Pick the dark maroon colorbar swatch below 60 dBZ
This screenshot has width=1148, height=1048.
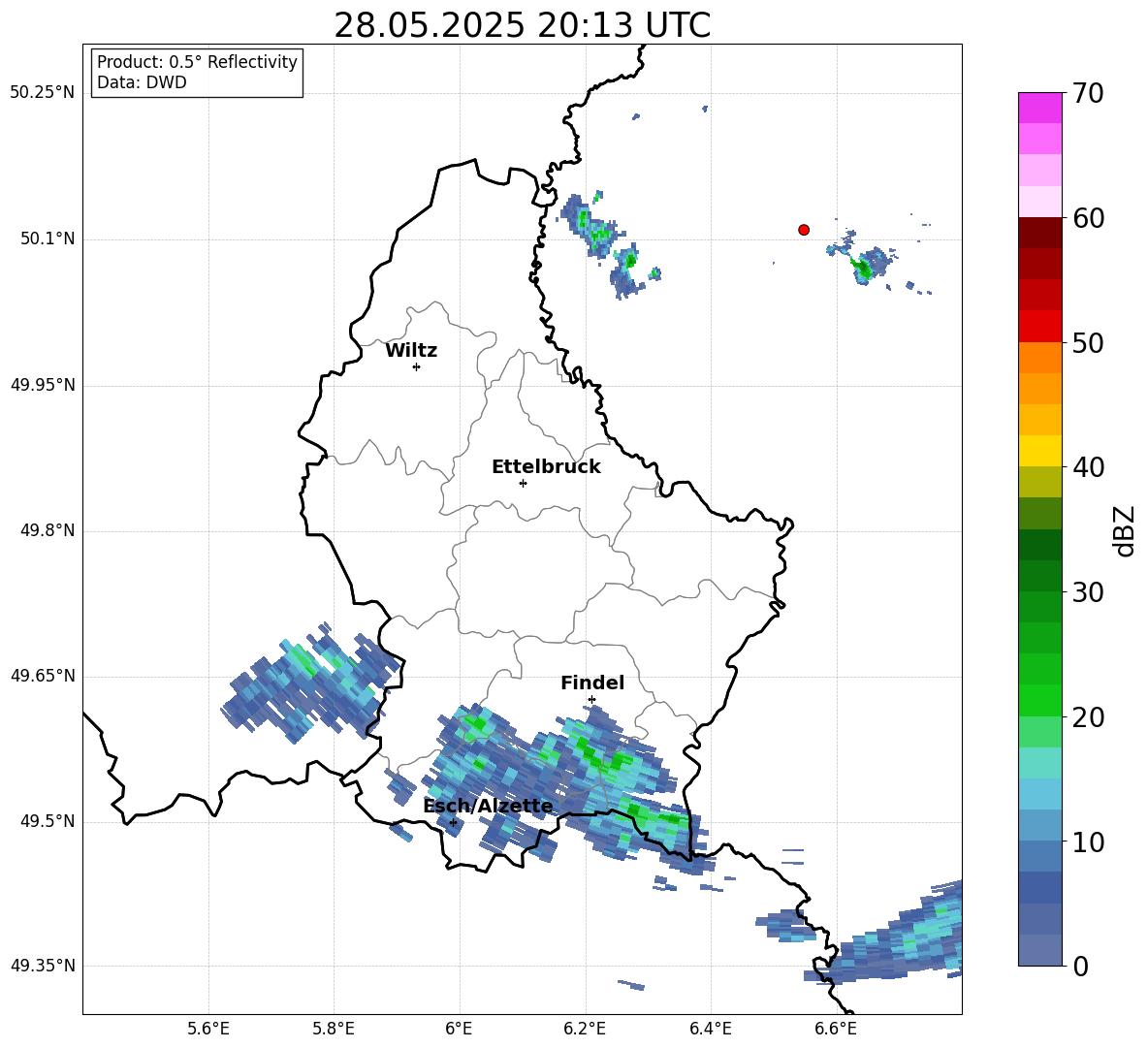pyautogui.click(x=1039, y=233)
